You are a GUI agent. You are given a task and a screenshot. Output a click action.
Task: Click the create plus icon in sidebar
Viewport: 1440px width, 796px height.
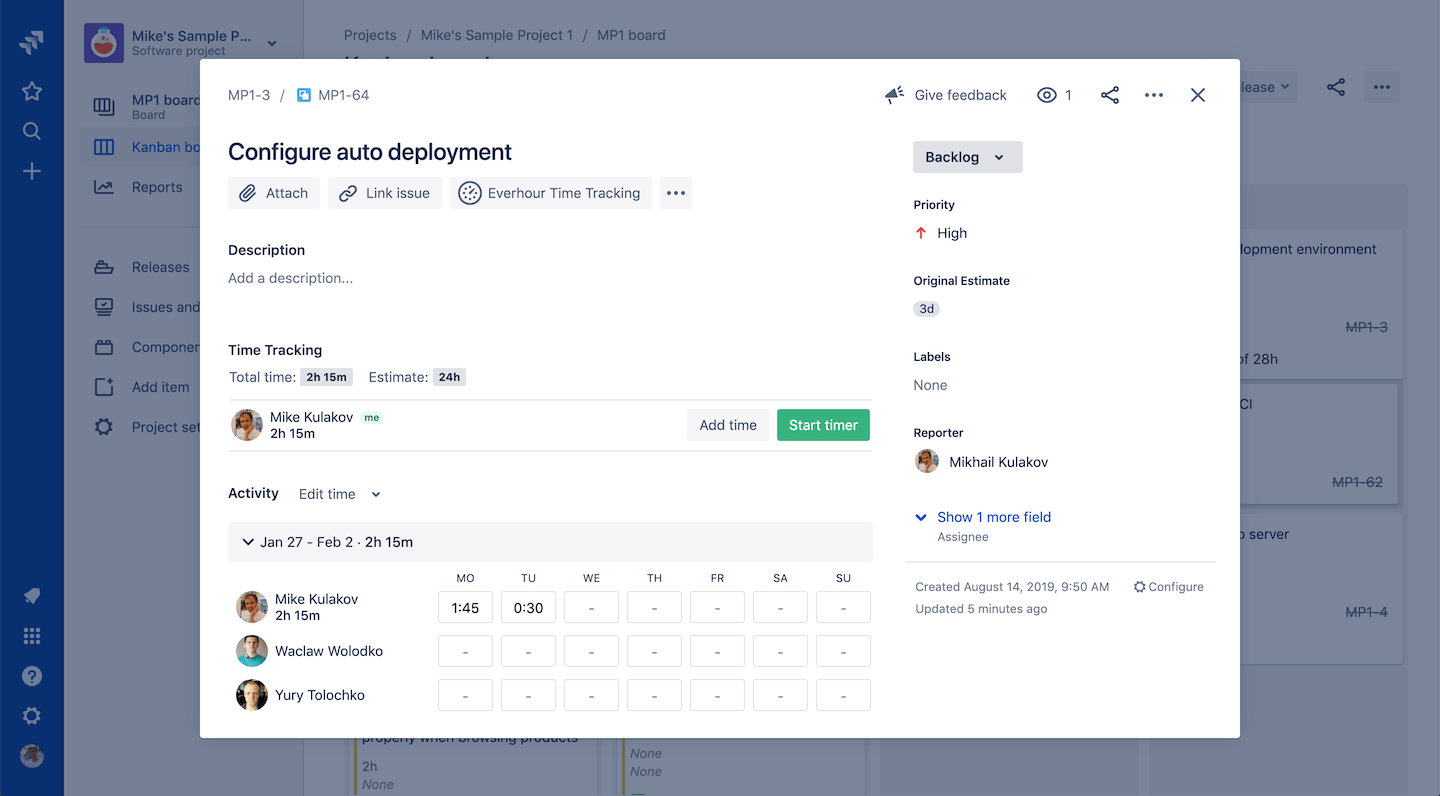click(32, 171)
